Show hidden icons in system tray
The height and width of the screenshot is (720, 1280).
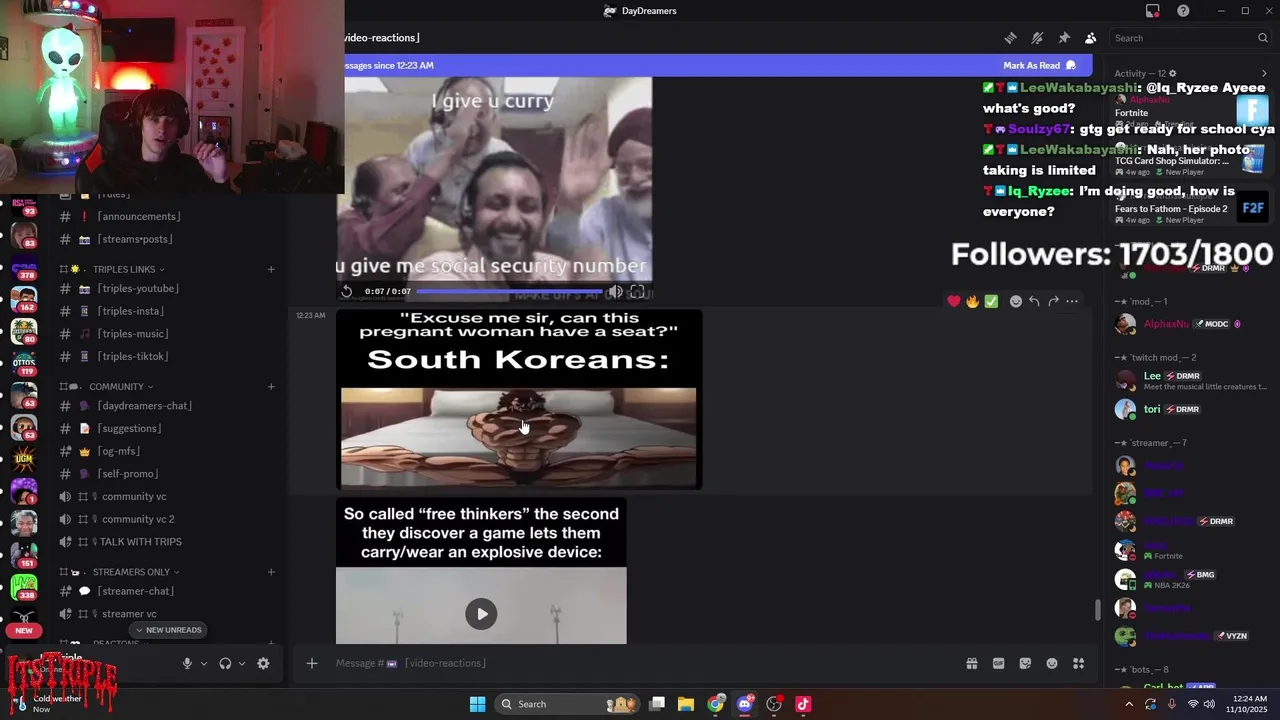1129,704
